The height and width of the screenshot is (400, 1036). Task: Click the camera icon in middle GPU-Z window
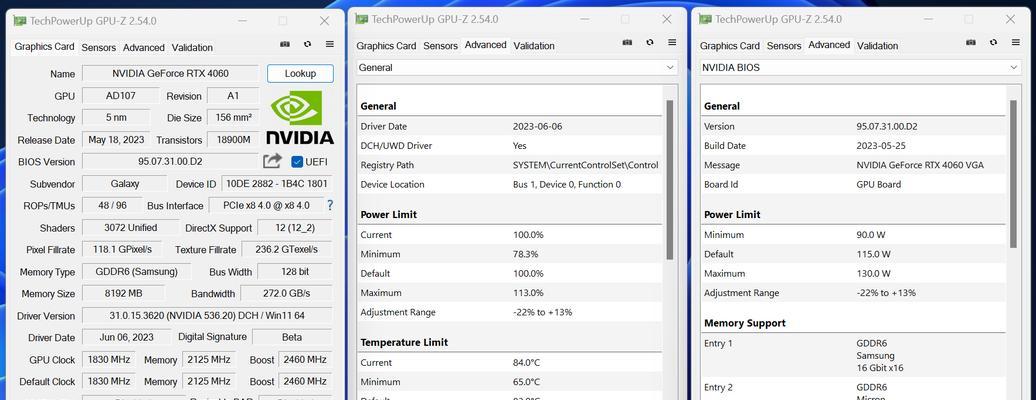coord(627,42)
